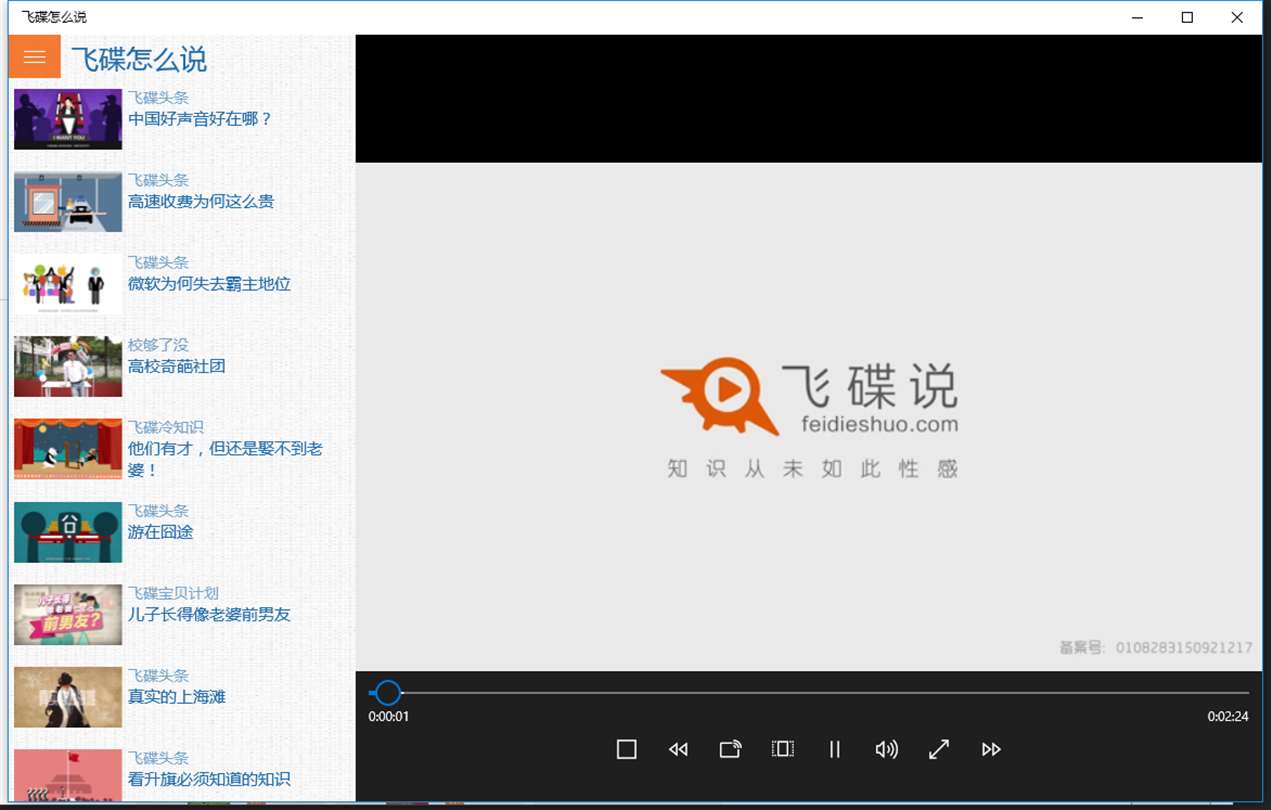Open thumbnail for 真实的上海滩
Screen dimensions: 1271x810
point(68,697)
